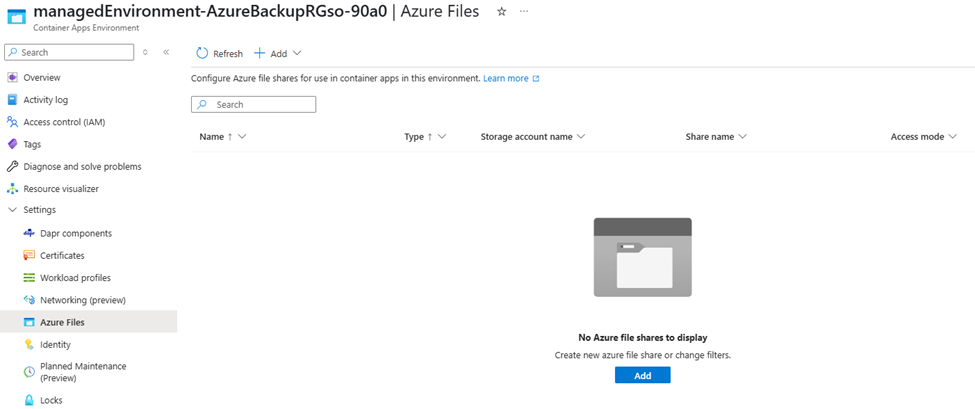
Task: Click the Tags icon
Action: (12, 144)
